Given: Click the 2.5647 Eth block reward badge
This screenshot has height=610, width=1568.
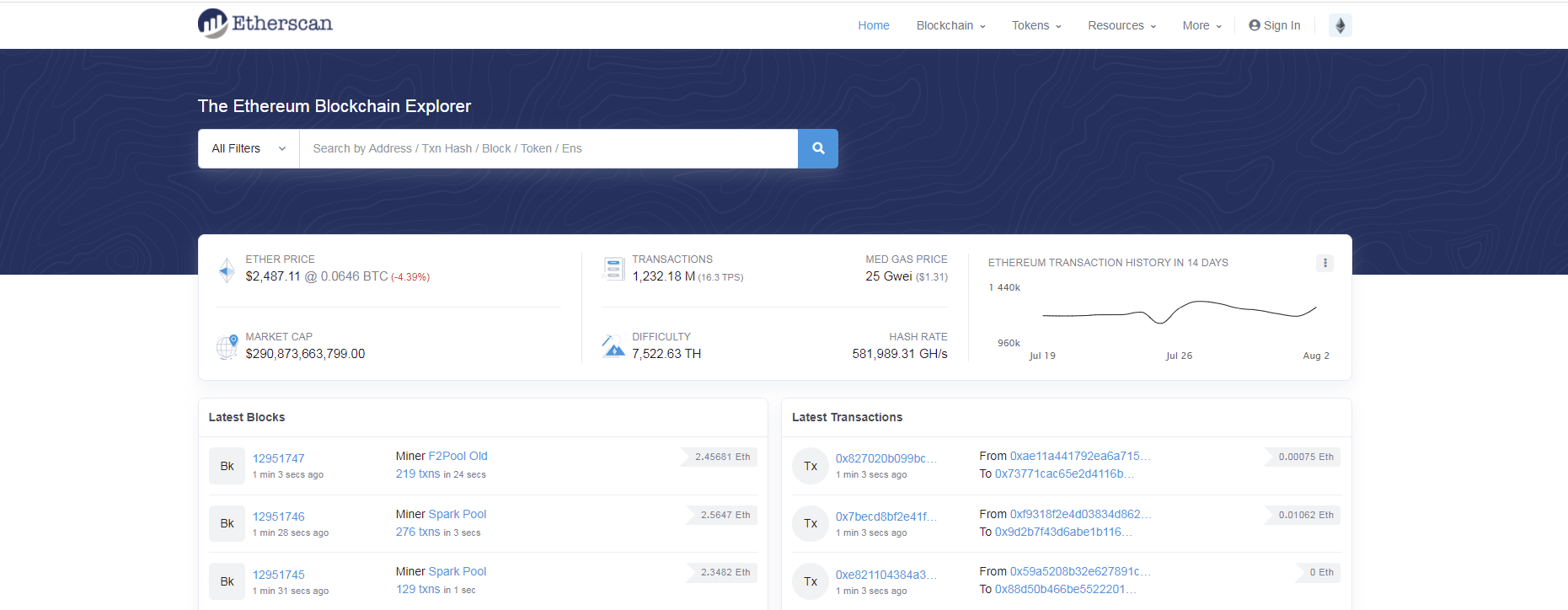Looking at the screenshot, I should pos(721,515).
